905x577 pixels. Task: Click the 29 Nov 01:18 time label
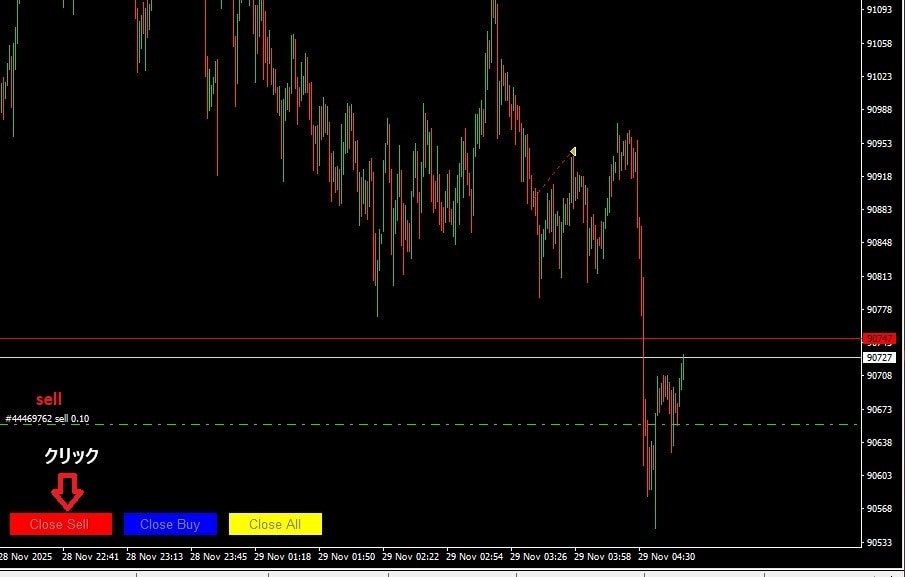[282, 557]
